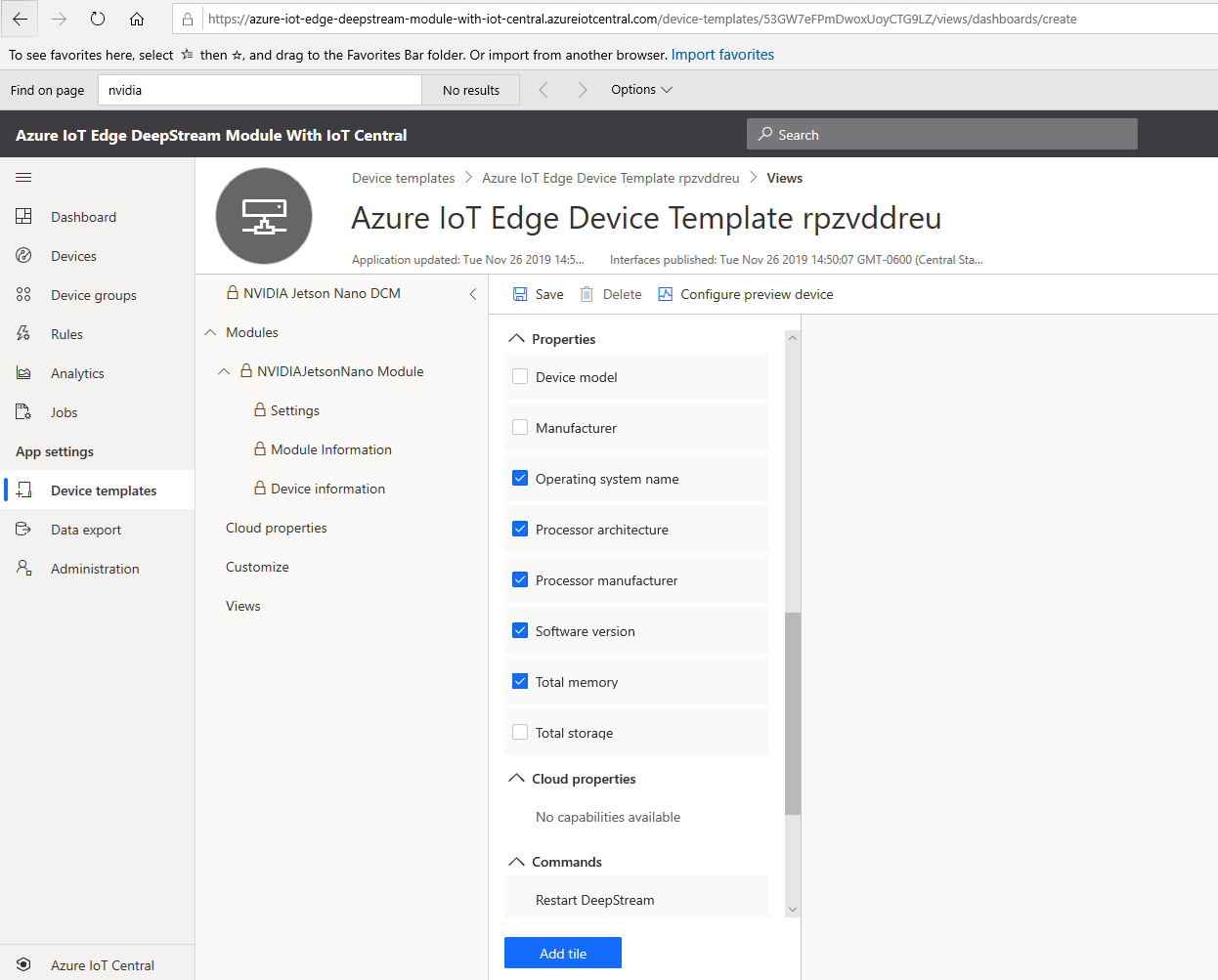Open the browser home icon
This screenshot has width=1218, height=980.
[137, 19]
